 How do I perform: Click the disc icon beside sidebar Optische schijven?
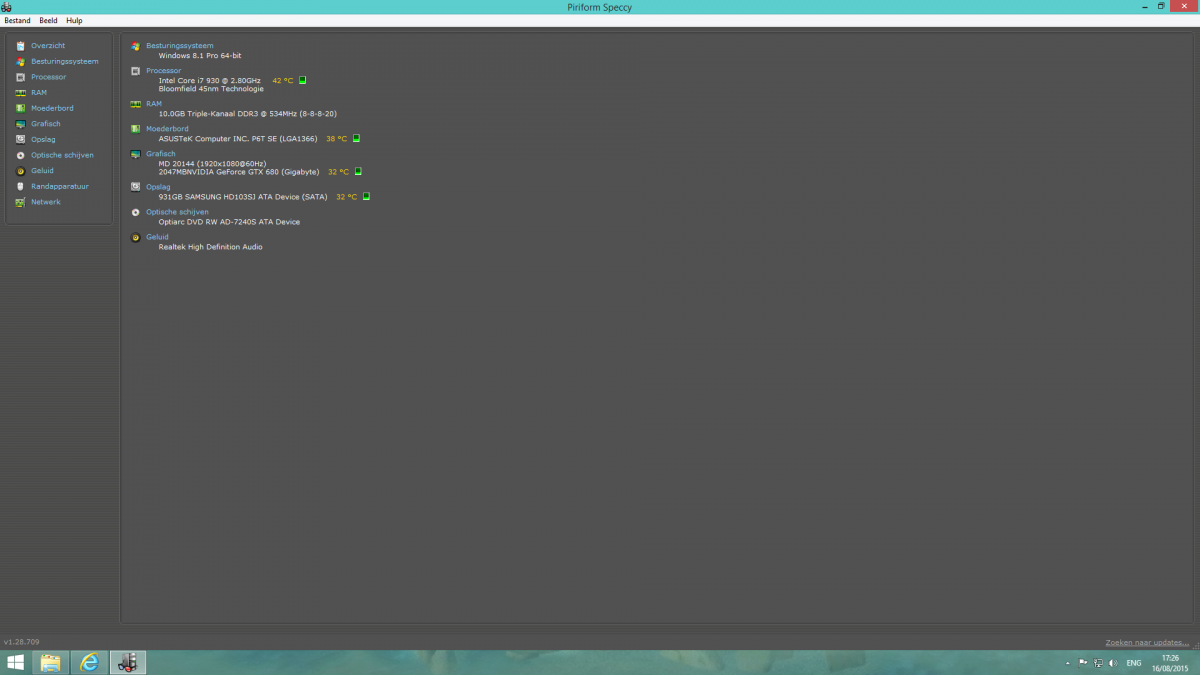point(20,155)
